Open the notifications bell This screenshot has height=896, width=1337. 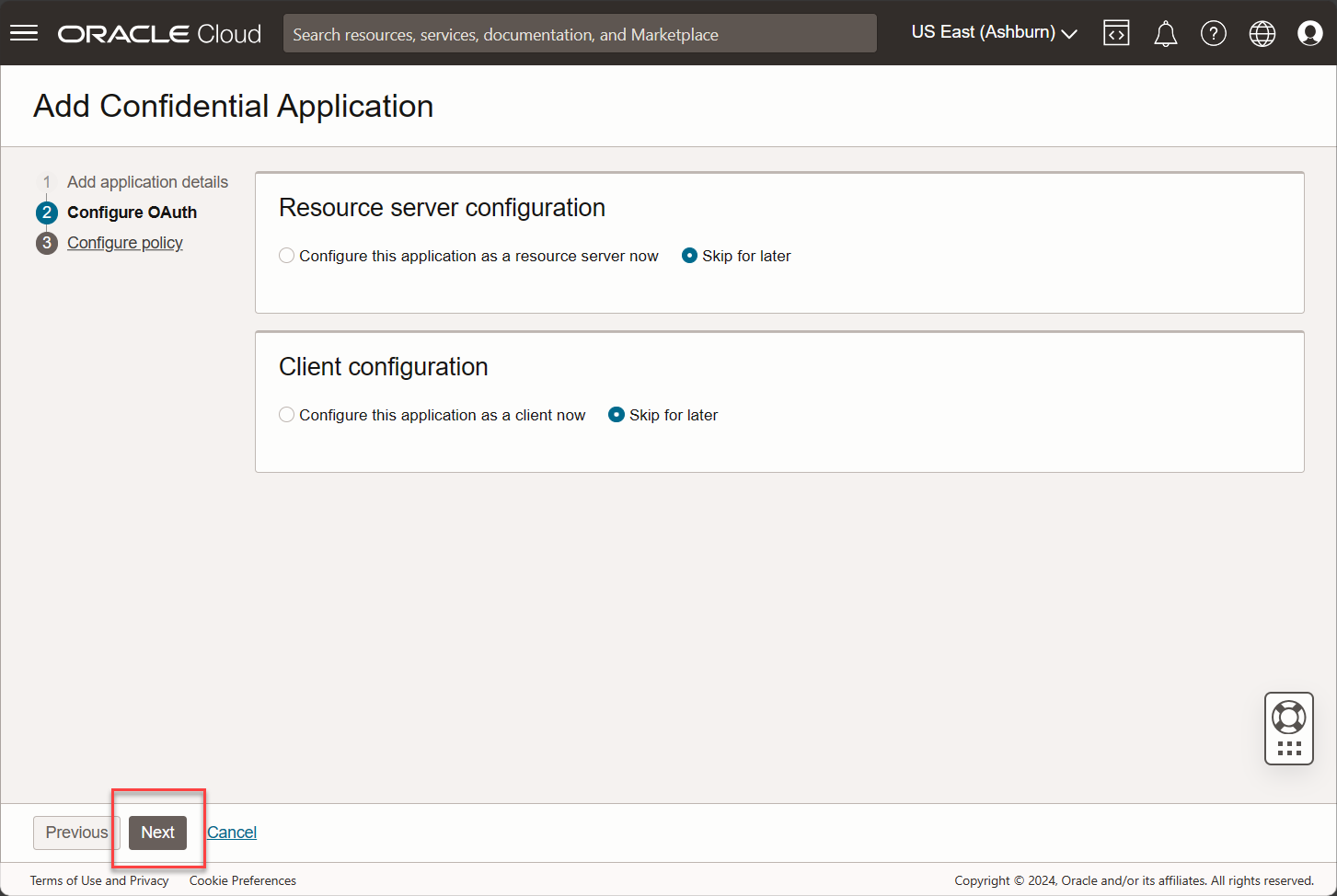coord(1165,32)
